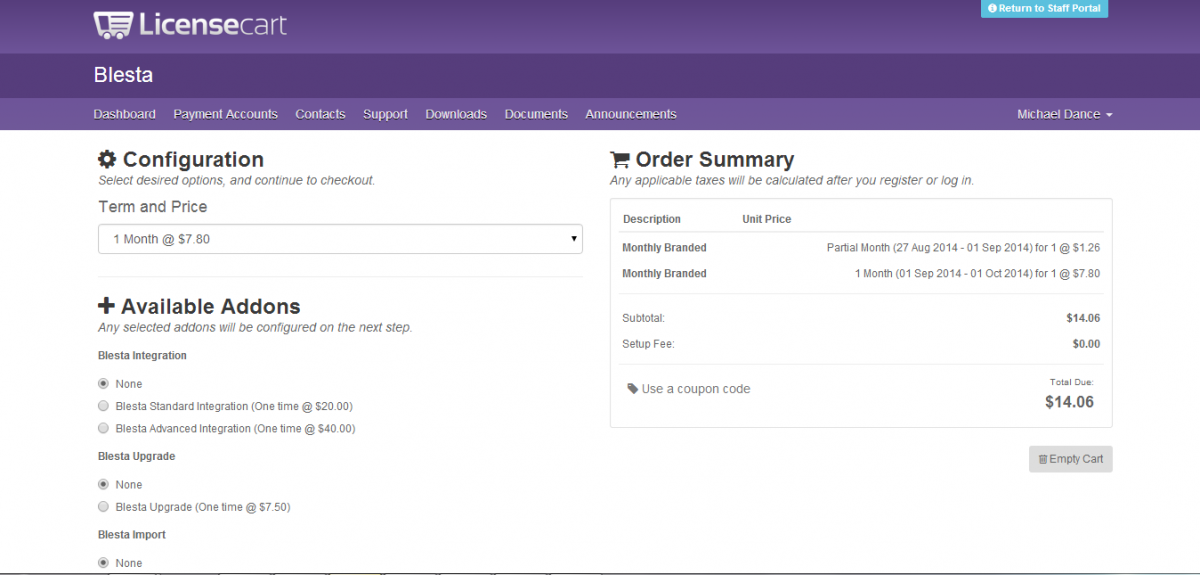Viewport: 1200px width, 575px height.
Task: Select Blesta Upgrade one time $7.50 option
Action: [103, 507]
